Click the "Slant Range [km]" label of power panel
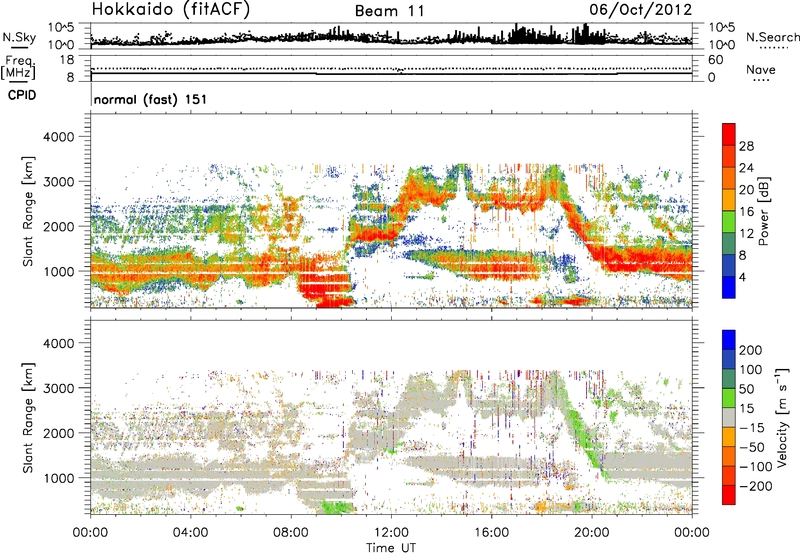Image resolution: width=800 pixels, height=554 pixels. pos(28,211)
